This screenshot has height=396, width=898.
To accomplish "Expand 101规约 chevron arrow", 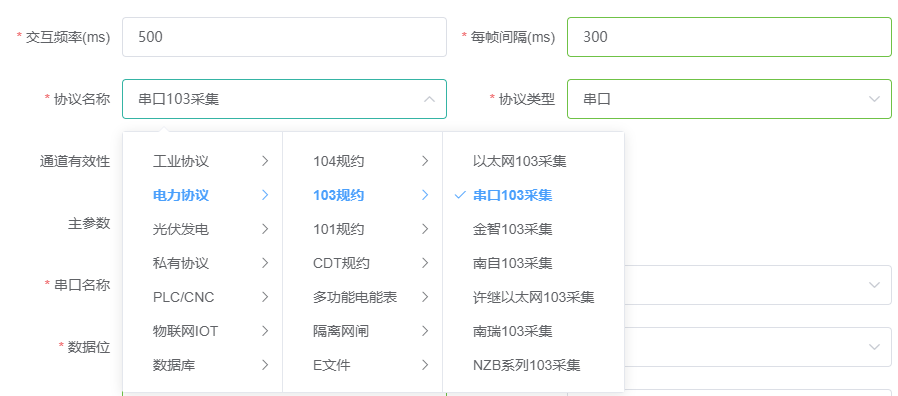I will pyautogui.click(x=425, y=229).
